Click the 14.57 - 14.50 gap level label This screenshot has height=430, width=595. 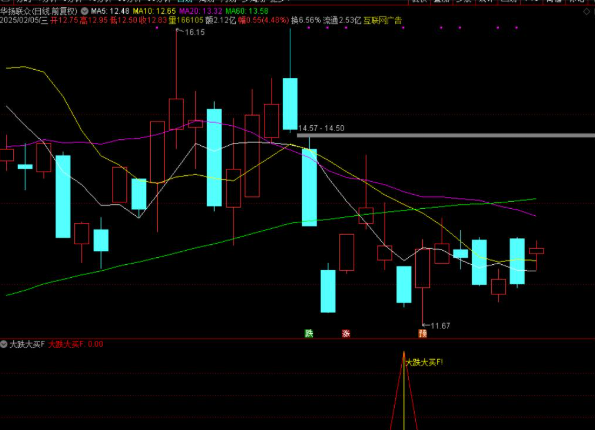(321, 128)
